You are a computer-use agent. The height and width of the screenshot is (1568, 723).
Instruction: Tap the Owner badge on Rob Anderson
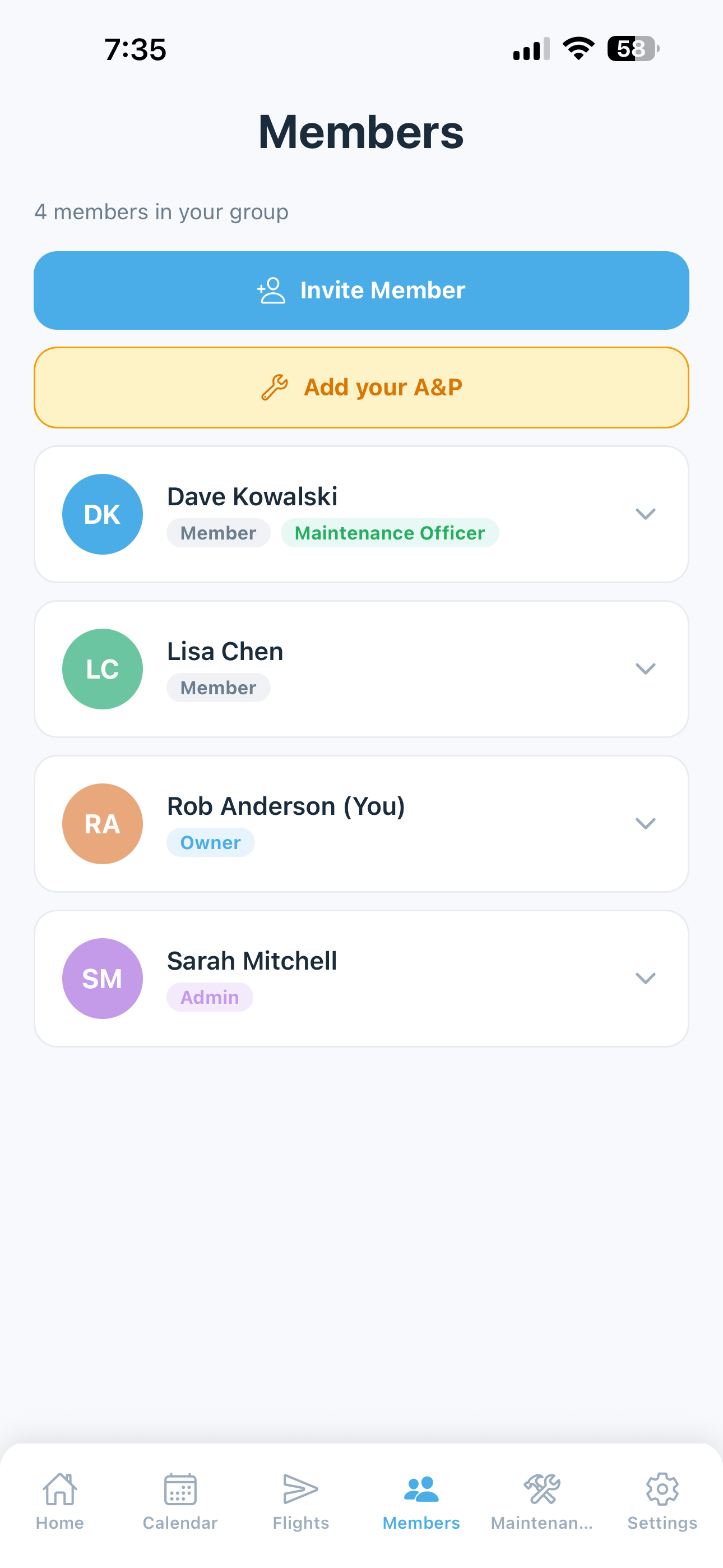tap(211, 842)
